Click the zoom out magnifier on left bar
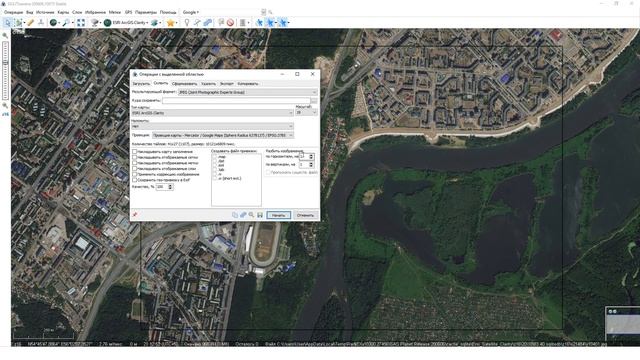This screenshot has height=360, width=640. (5, 106)
